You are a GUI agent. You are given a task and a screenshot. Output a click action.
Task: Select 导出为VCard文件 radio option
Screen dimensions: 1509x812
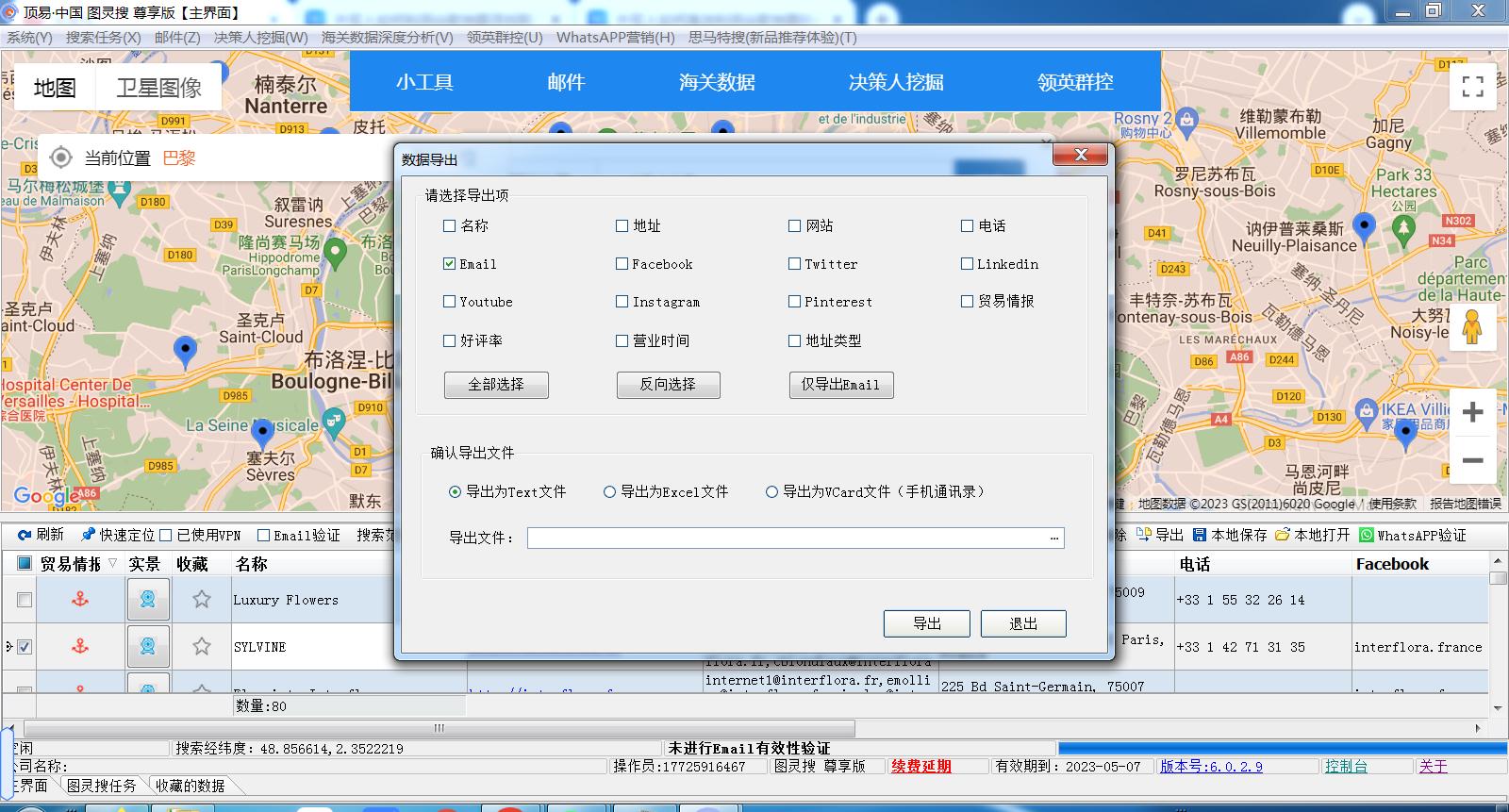pyautogui.click(x=772, y=492)
